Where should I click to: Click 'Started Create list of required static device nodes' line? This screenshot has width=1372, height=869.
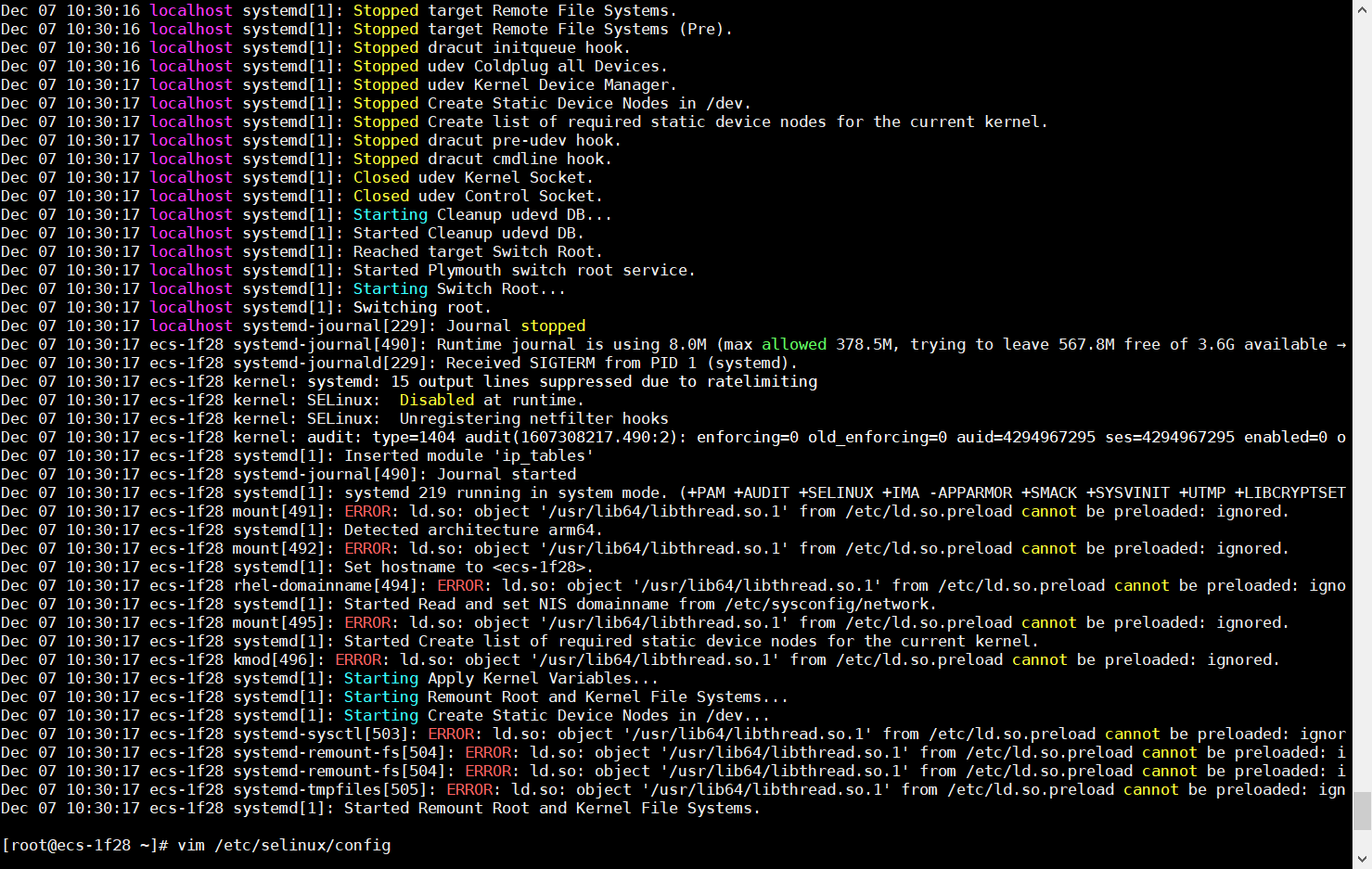point(519,641)
